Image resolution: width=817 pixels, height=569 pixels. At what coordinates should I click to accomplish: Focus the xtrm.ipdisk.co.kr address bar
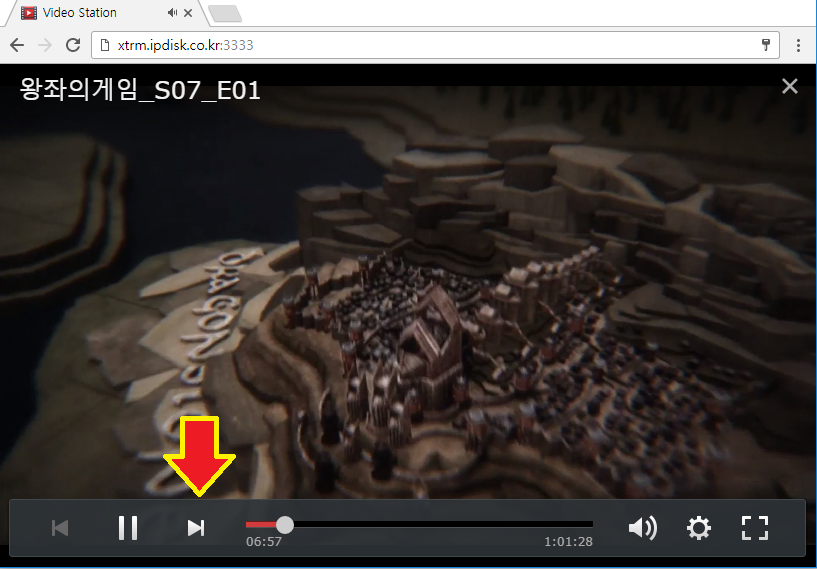coord(435,45)
